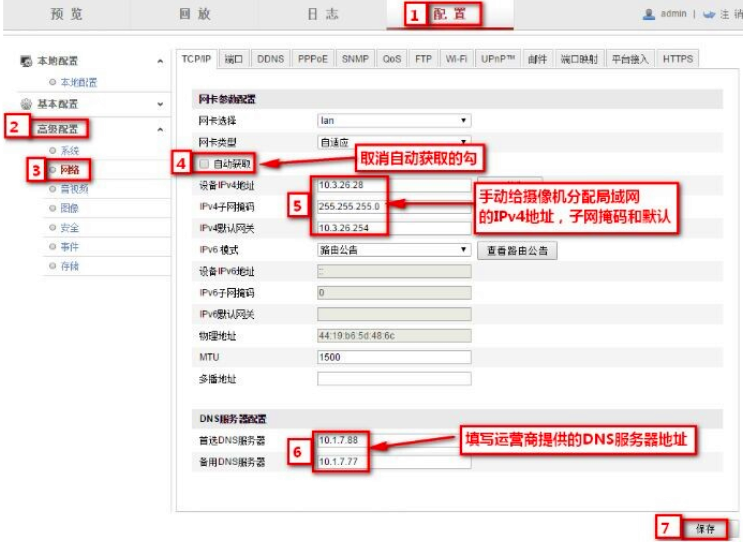Image resolution: width=743 pixels, height=542 pixels.
Task: Collapse the 本地配置 section chevron
Action: pos(160,61)
